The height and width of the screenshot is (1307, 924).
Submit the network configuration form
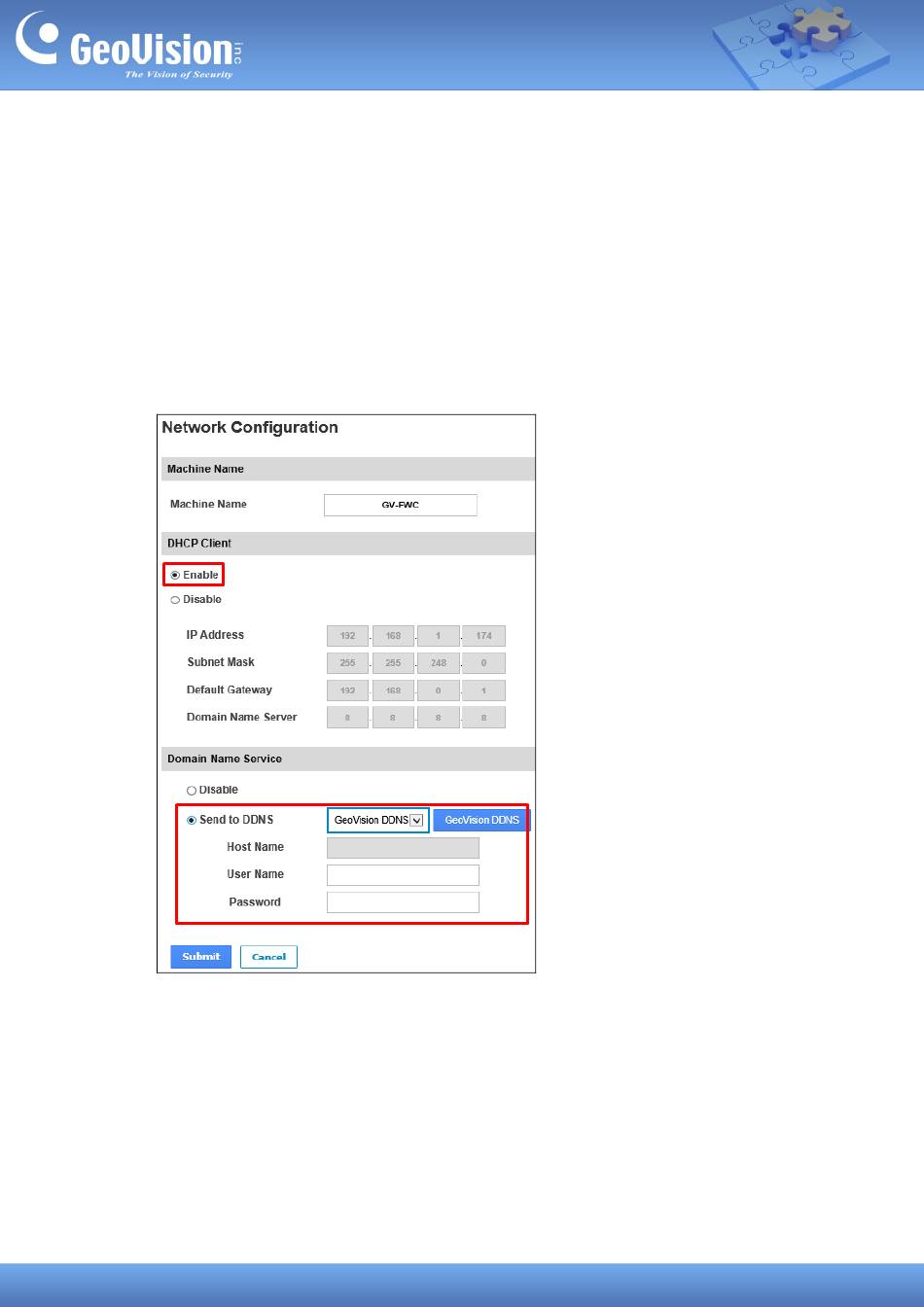(201, 957)
